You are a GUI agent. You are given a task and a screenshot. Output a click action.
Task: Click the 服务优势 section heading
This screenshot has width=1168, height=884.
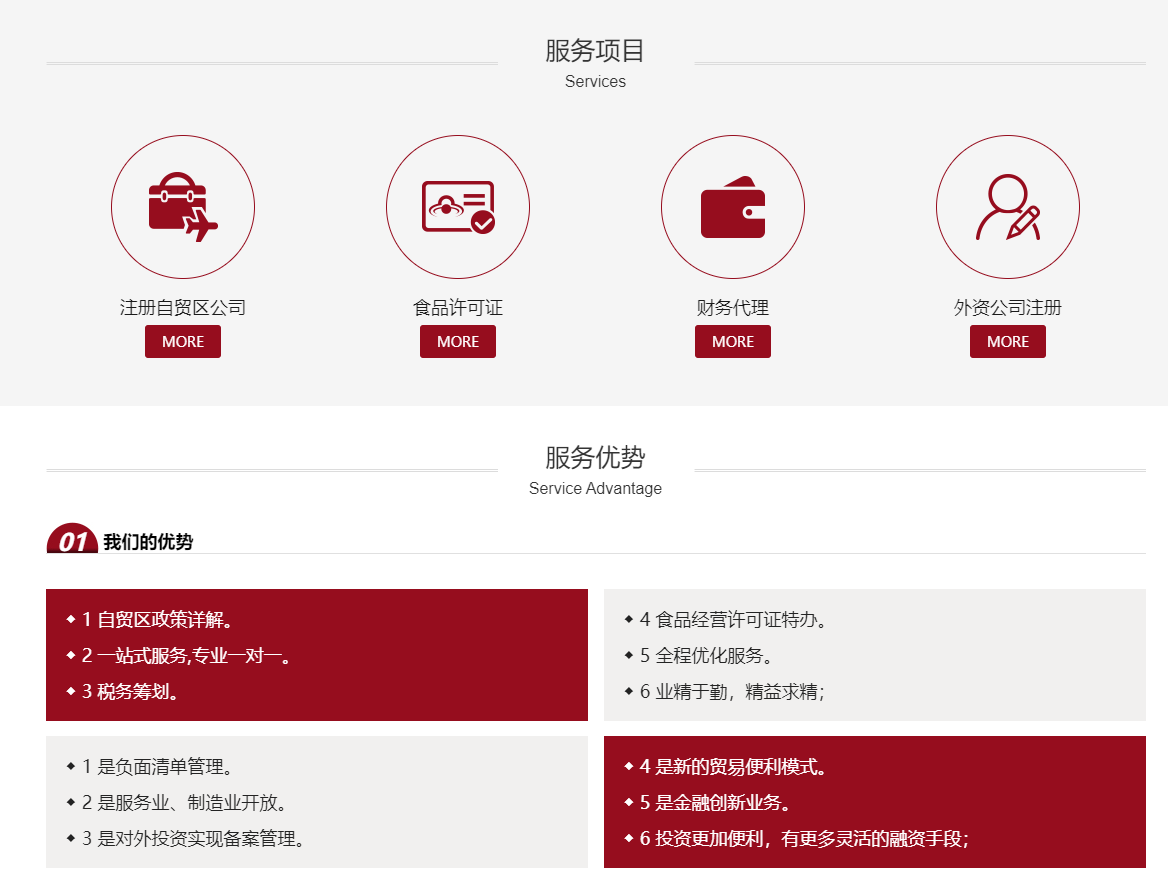pos(595,458)
